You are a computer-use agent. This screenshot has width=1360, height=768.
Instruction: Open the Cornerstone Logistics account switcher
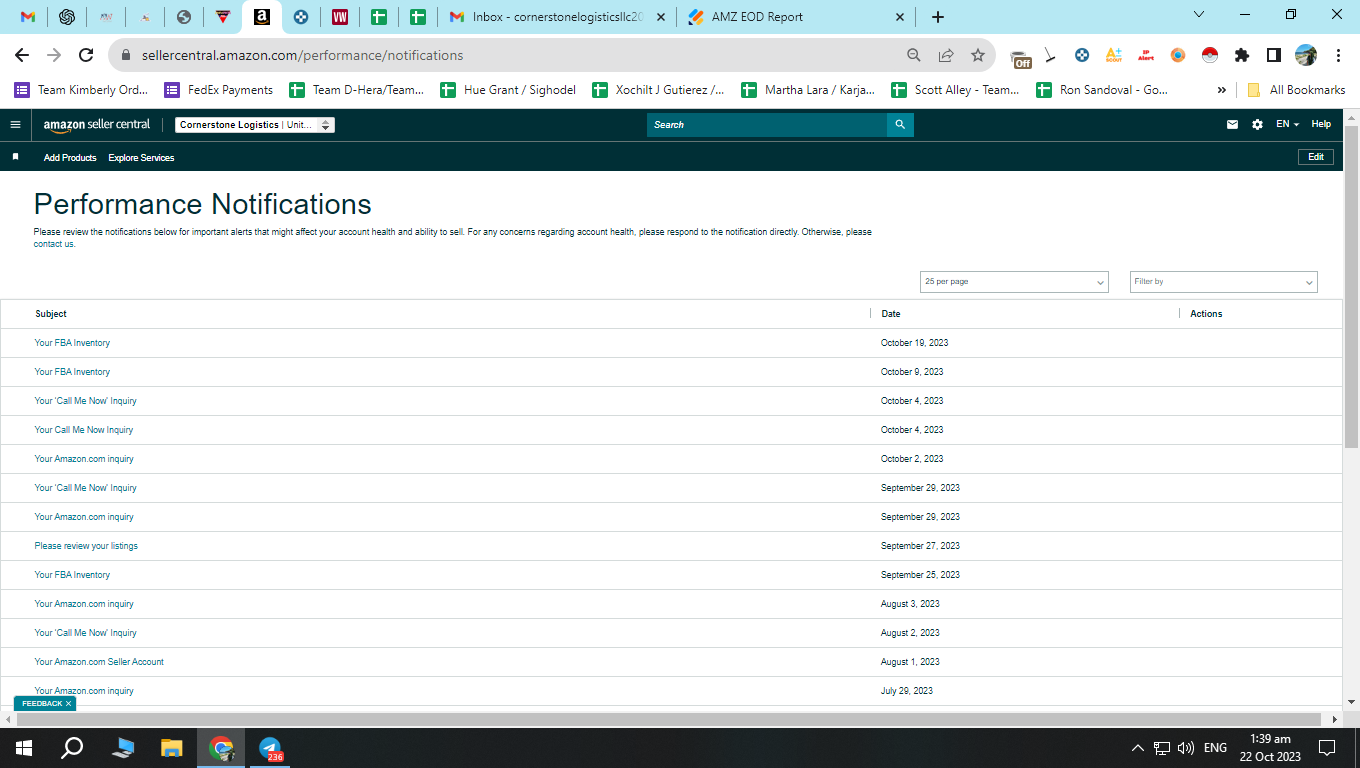[255, 125]
